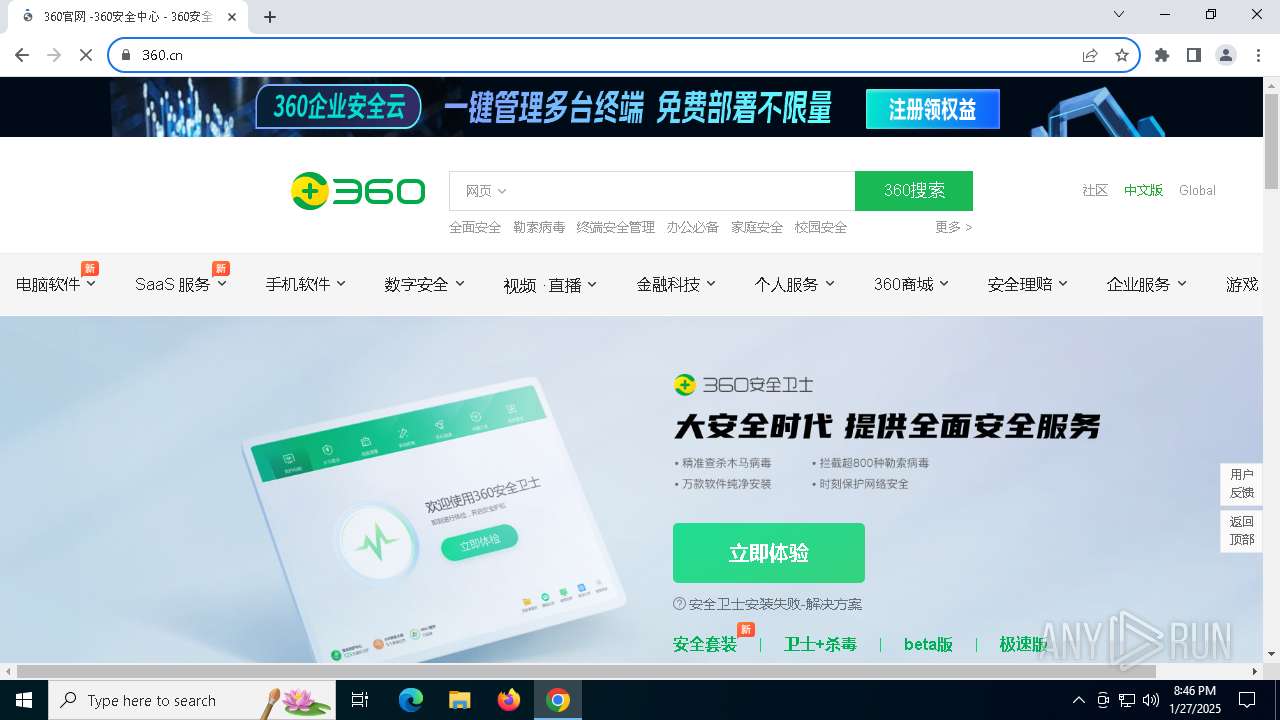
Task: Switch to 中文版 language link
Action: pos(1143,190)
